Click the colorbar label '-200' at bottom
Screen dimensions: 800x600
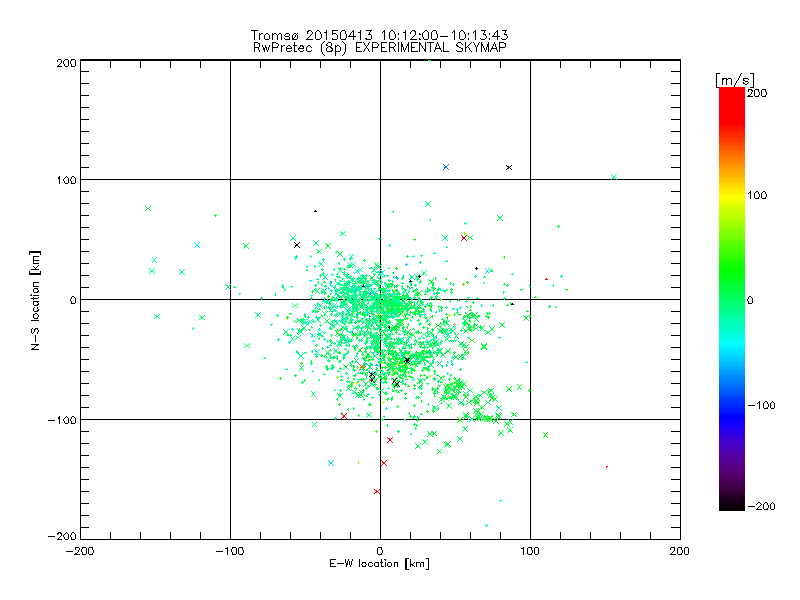(x=761, y=507)
